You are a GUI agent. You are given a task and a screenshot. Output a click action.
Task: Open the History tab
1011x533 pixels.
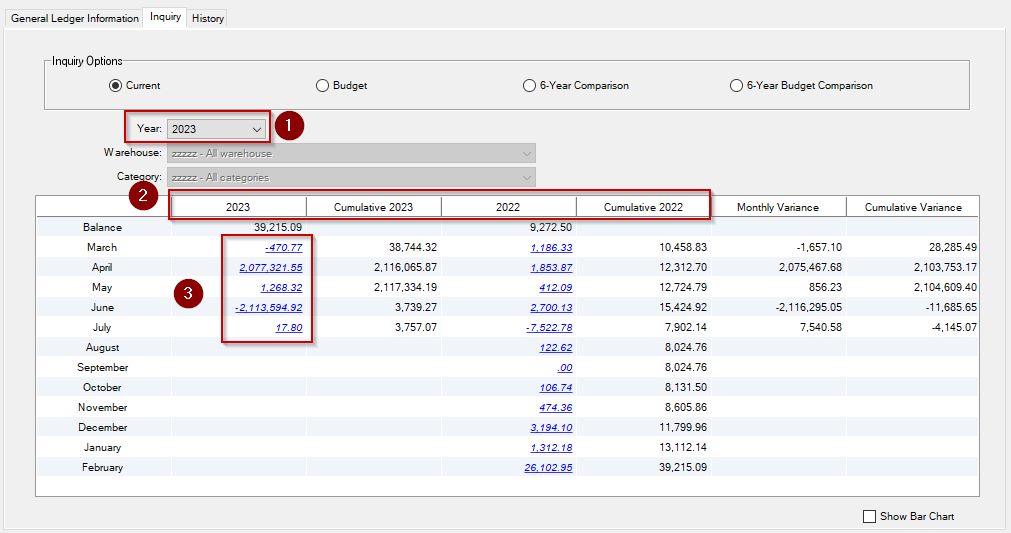[x=208, y=19]
